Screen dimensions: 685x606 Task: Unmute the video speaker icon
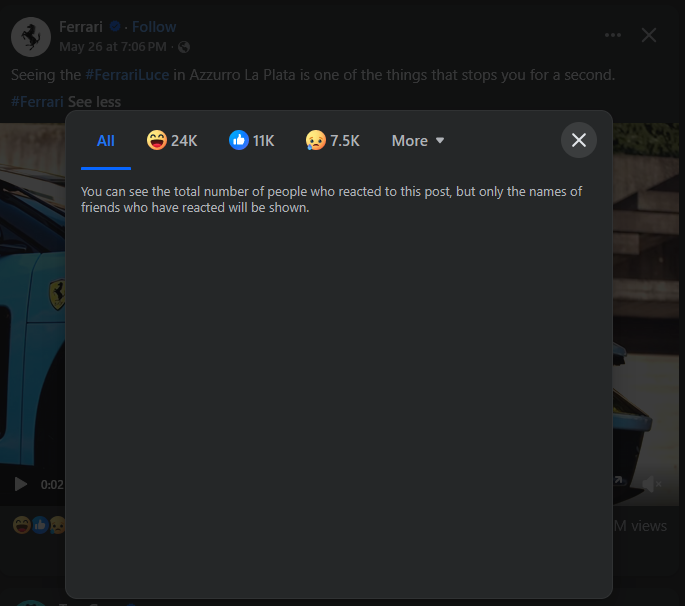(x=651, y=484)
